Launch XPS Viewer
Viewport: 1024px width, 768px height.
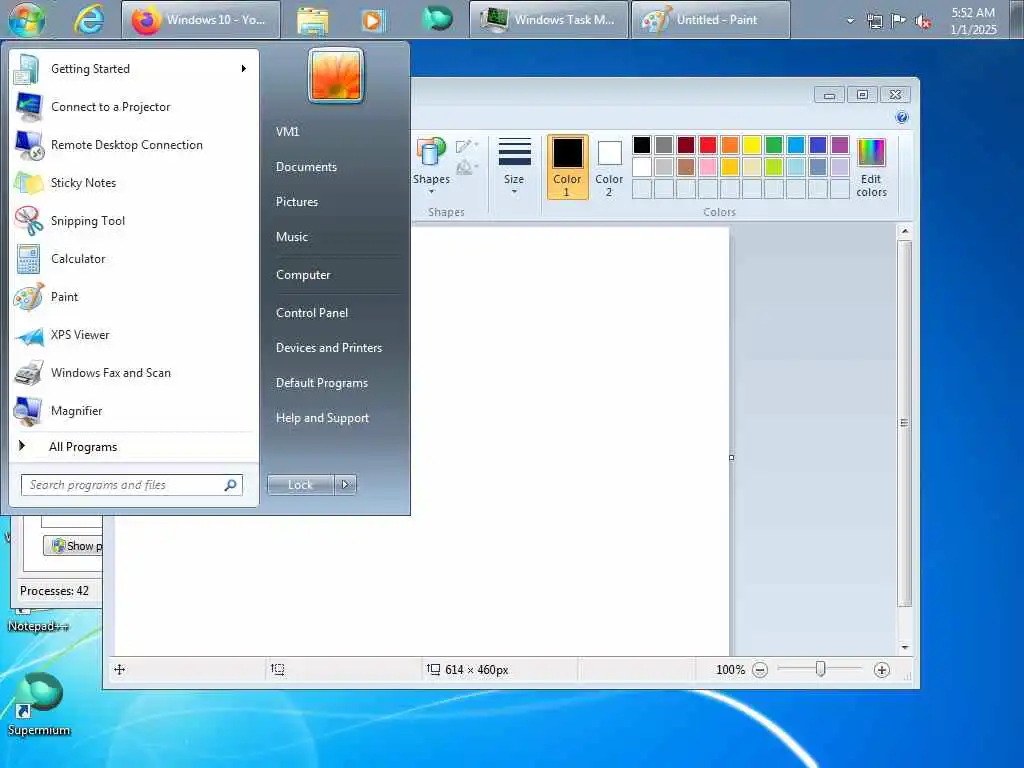[x=134, y=334]
